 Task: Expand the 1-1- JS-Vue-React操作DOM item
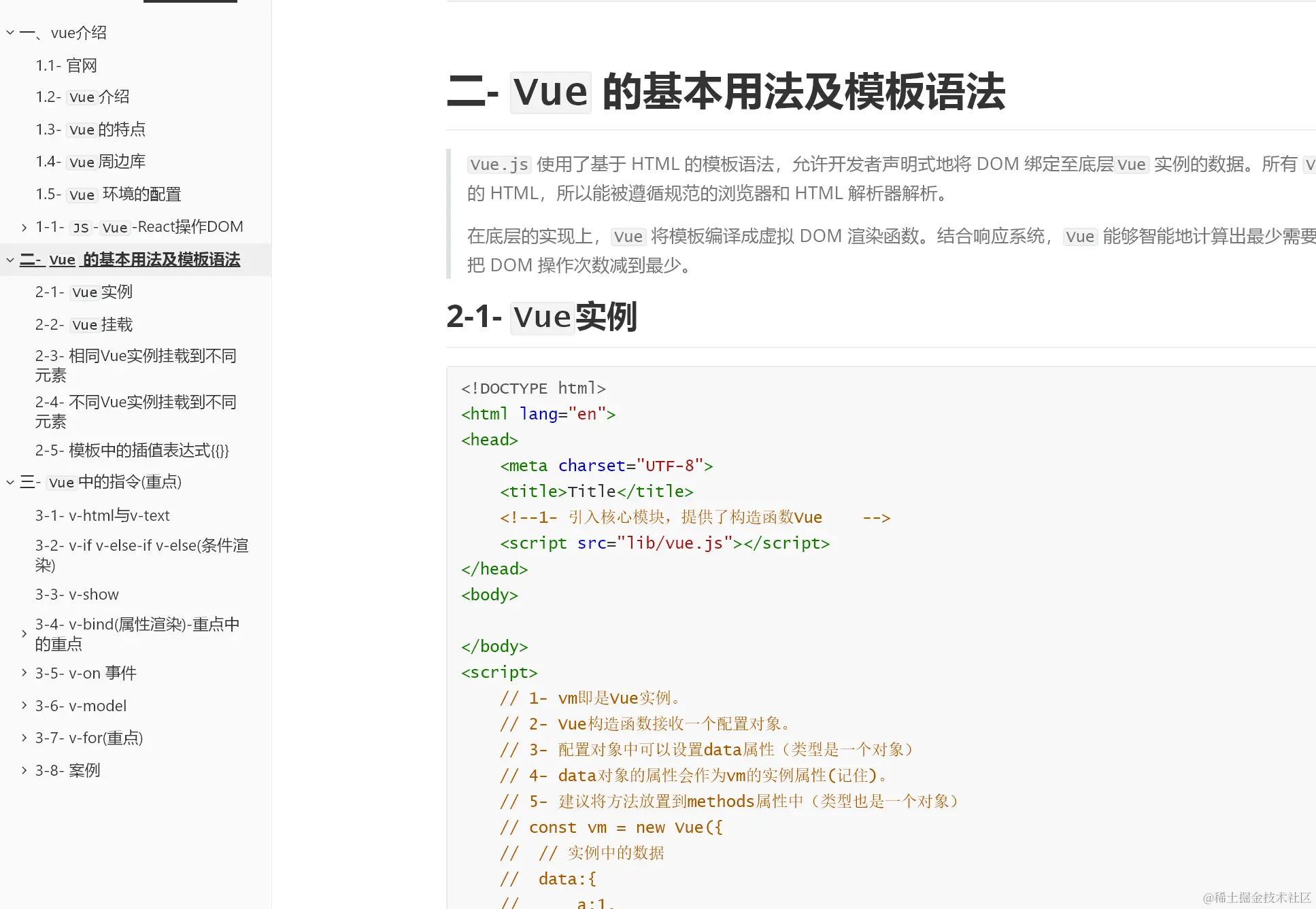[24, 227]
